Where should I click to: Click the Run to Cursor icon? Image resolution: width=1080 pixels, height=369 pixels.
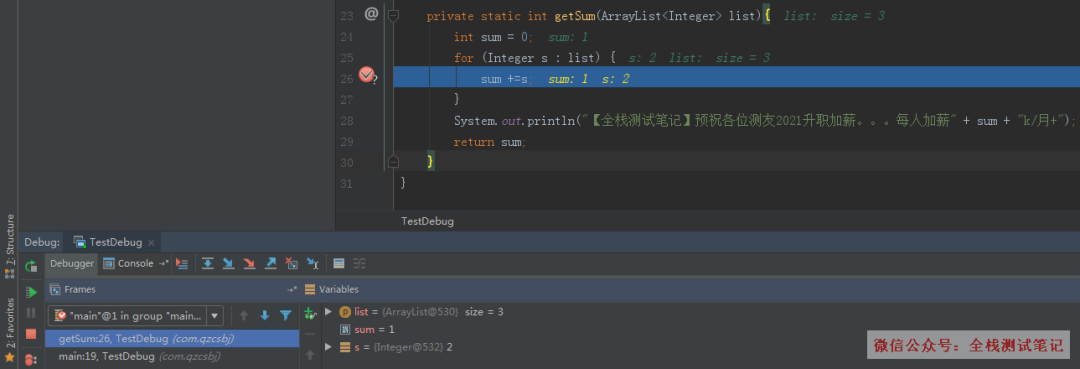[312, 263]
